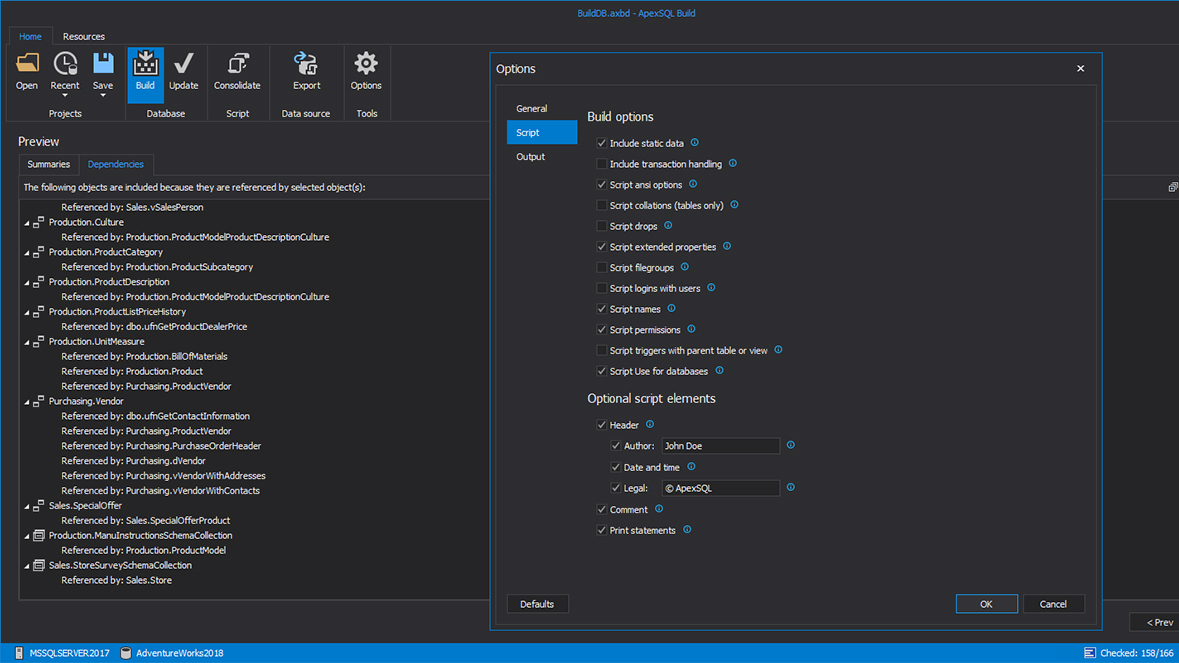Collapse Production.ProductListPriceHistory node

coord(27,313)
